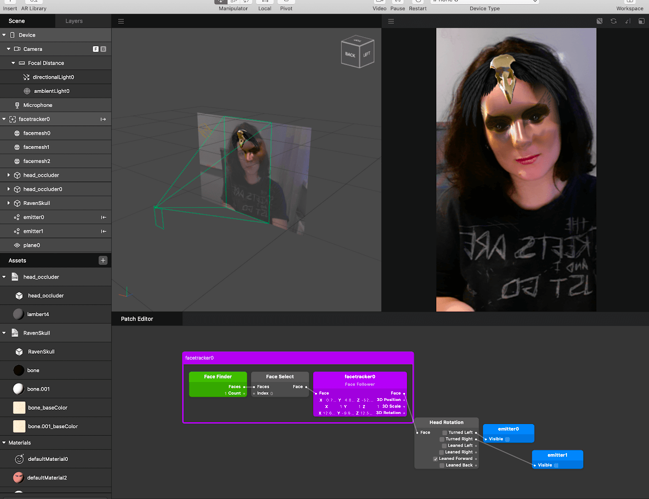Select the head_occluder mesh asset

click(x=55, y=296)
